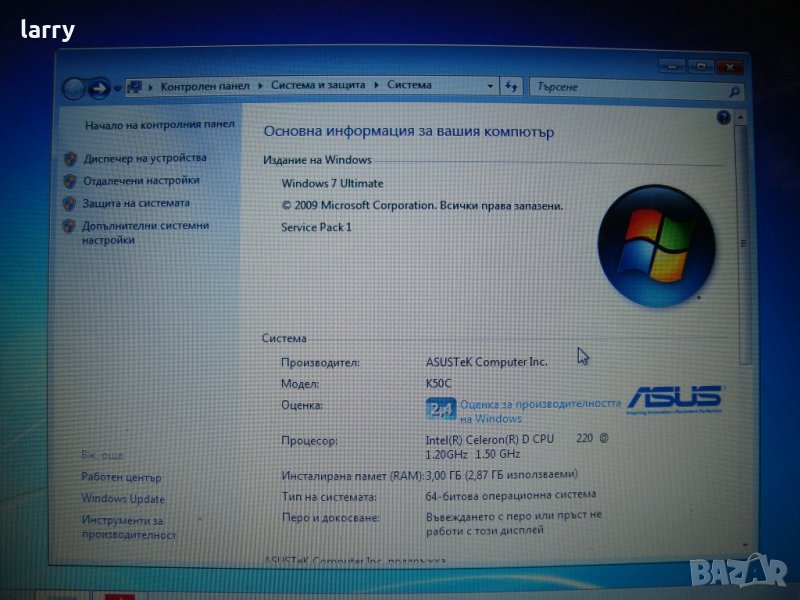Open Начало на контролния панел link
The height and width of the screenshot is (600, 800).
tap(160, 125)
